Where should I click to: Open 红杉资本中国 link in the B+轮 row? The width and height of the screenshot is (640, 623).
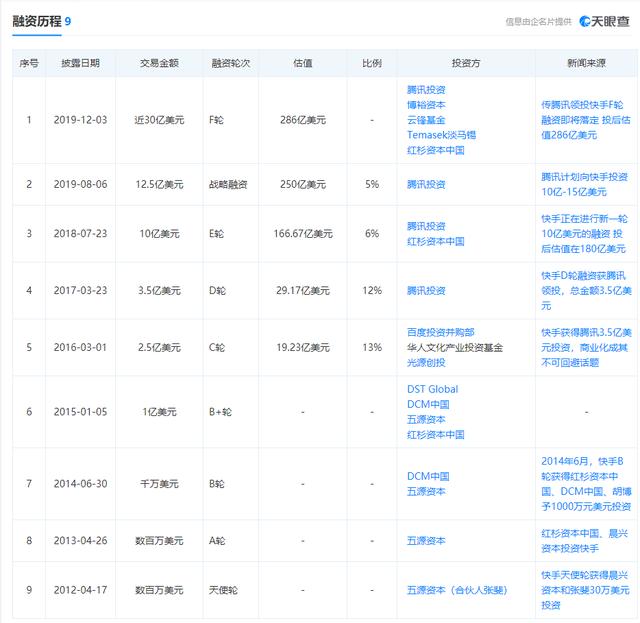tap(436, 434)
